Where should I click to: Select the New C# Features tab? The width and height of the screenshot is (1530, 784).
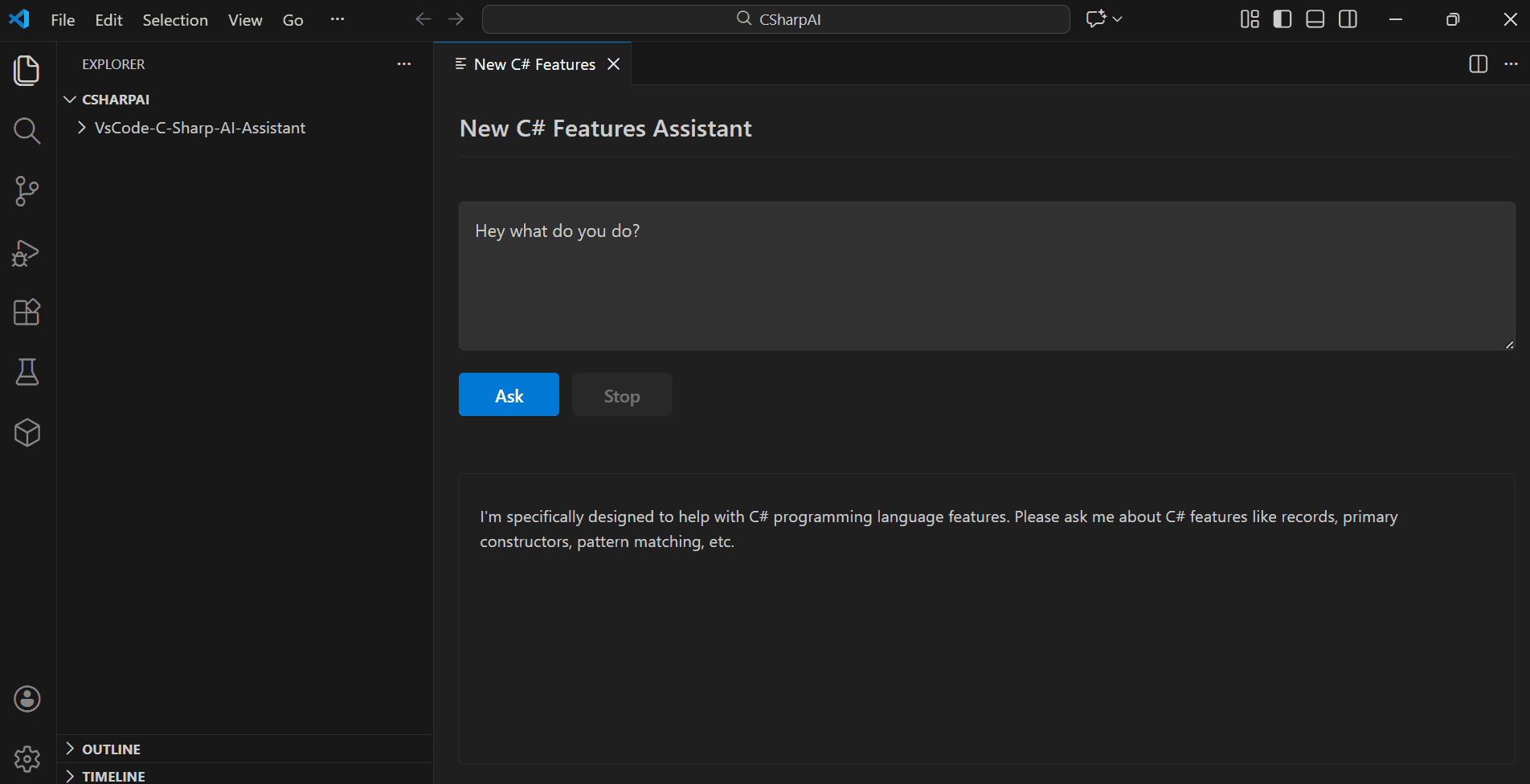pos(533,64)
